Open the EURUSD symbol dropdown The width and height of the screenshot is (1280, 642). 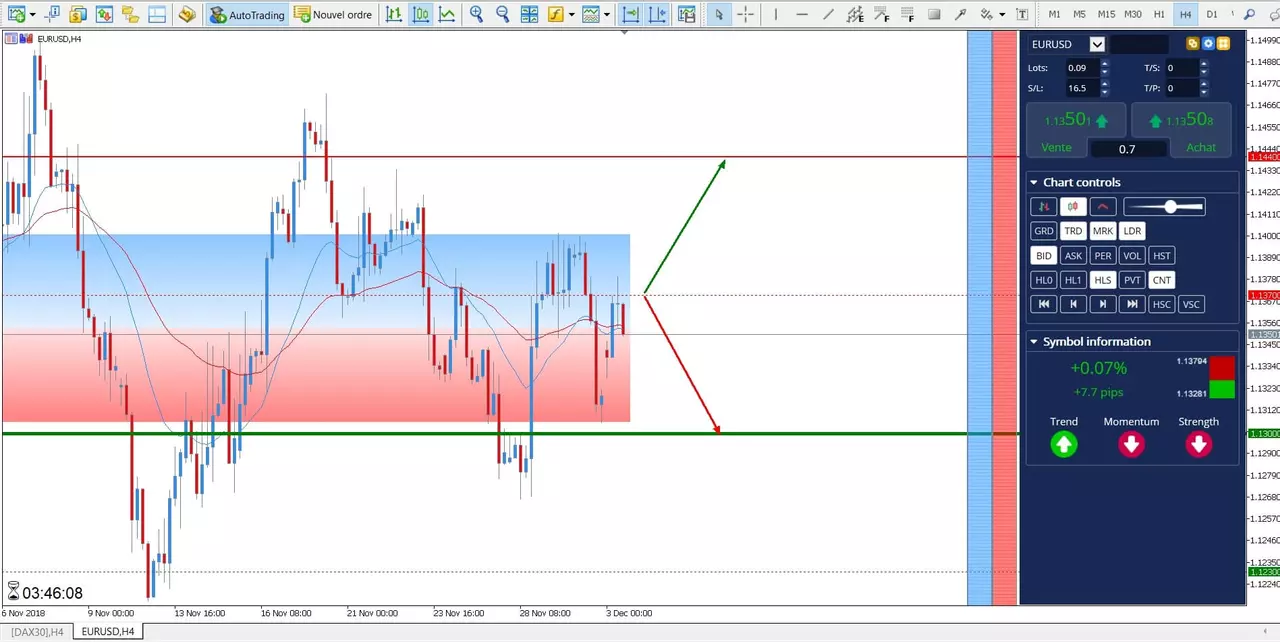point(1097,44)
